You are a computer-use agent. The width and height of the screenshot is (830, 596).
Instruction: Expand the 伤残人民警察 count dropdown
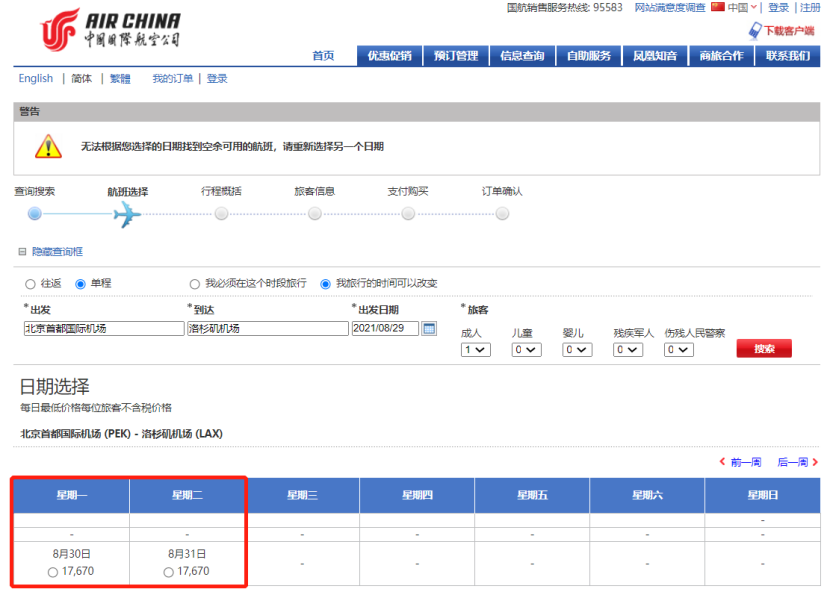(x=679, y=350)
